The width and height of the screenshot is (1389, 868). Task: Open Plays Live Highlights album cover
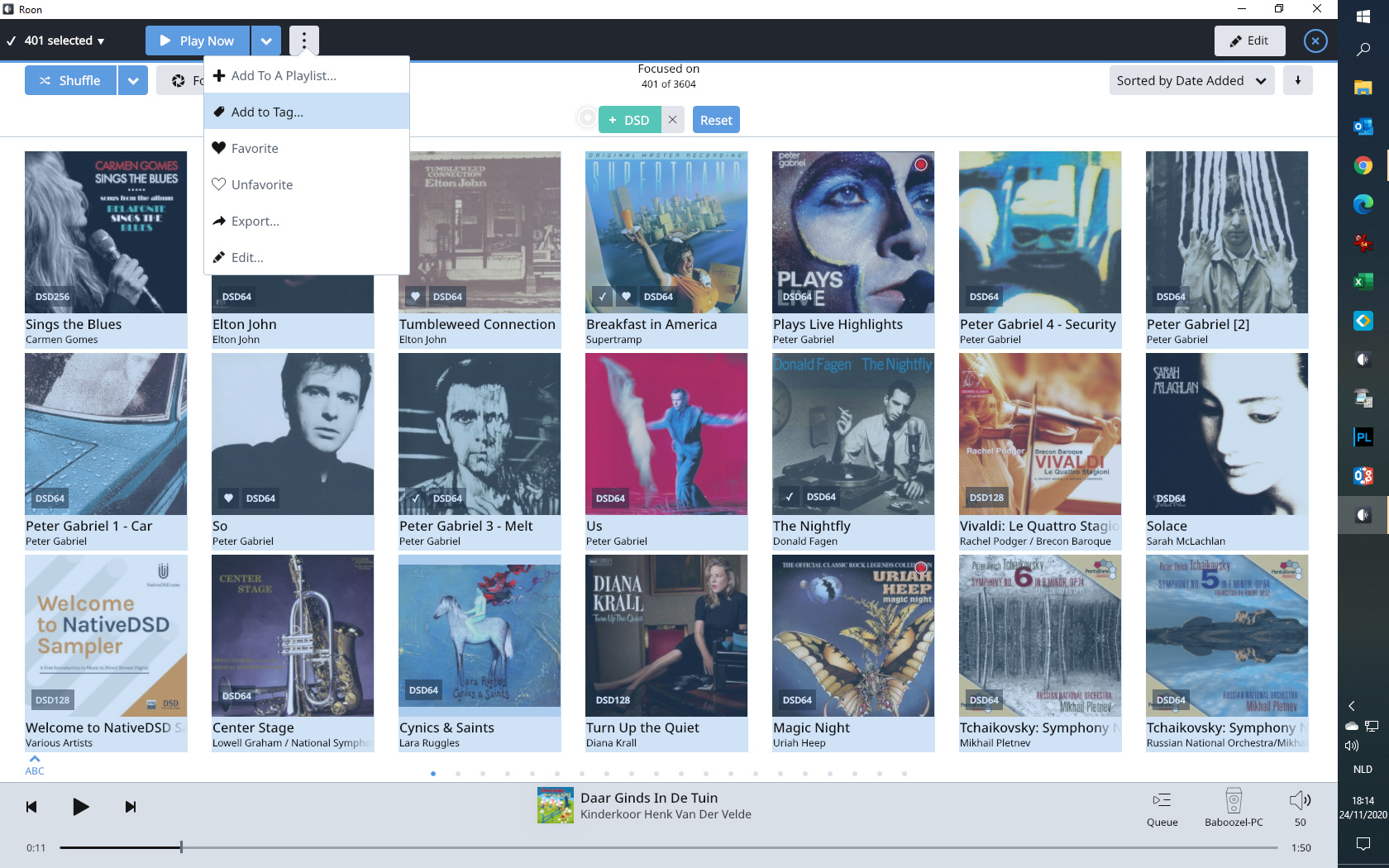[853, 231]
